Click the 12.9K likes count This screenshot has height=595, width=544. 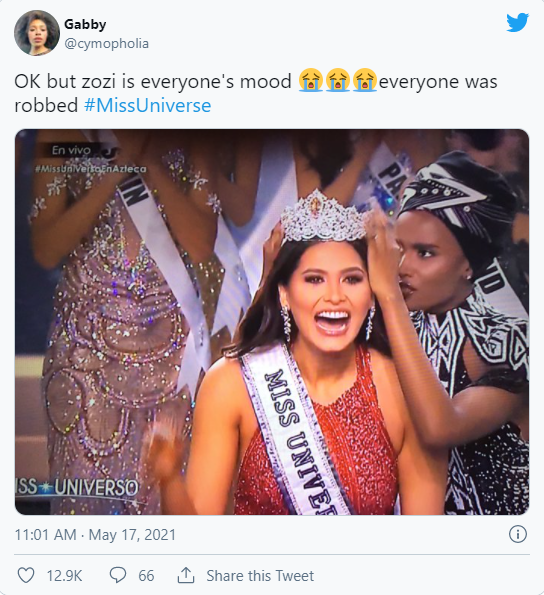64,576
